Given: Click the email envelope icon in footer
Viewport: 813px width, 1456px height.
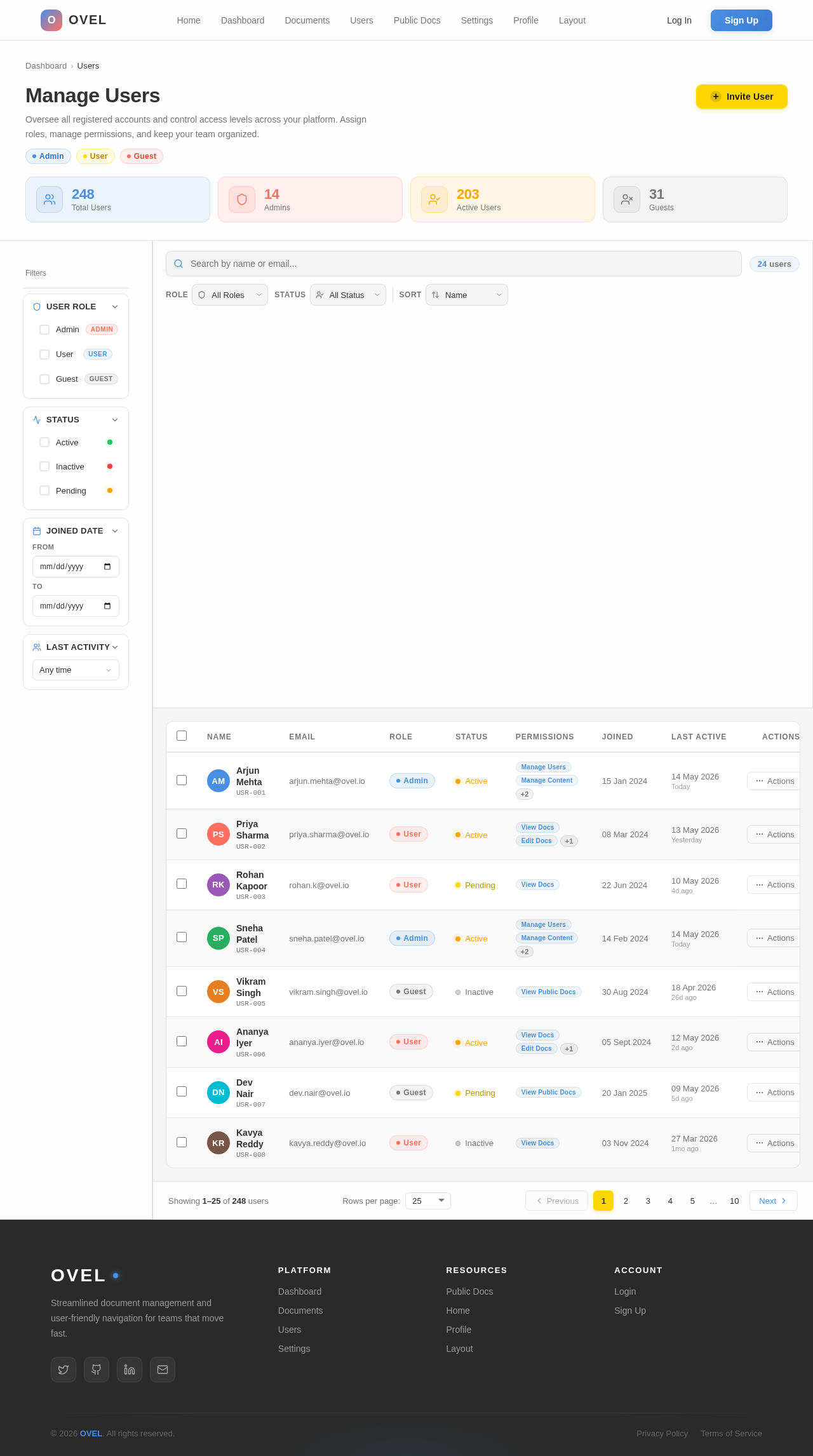Looking at the screenshot, I should pyautogui.click(x=163, y=1370).
